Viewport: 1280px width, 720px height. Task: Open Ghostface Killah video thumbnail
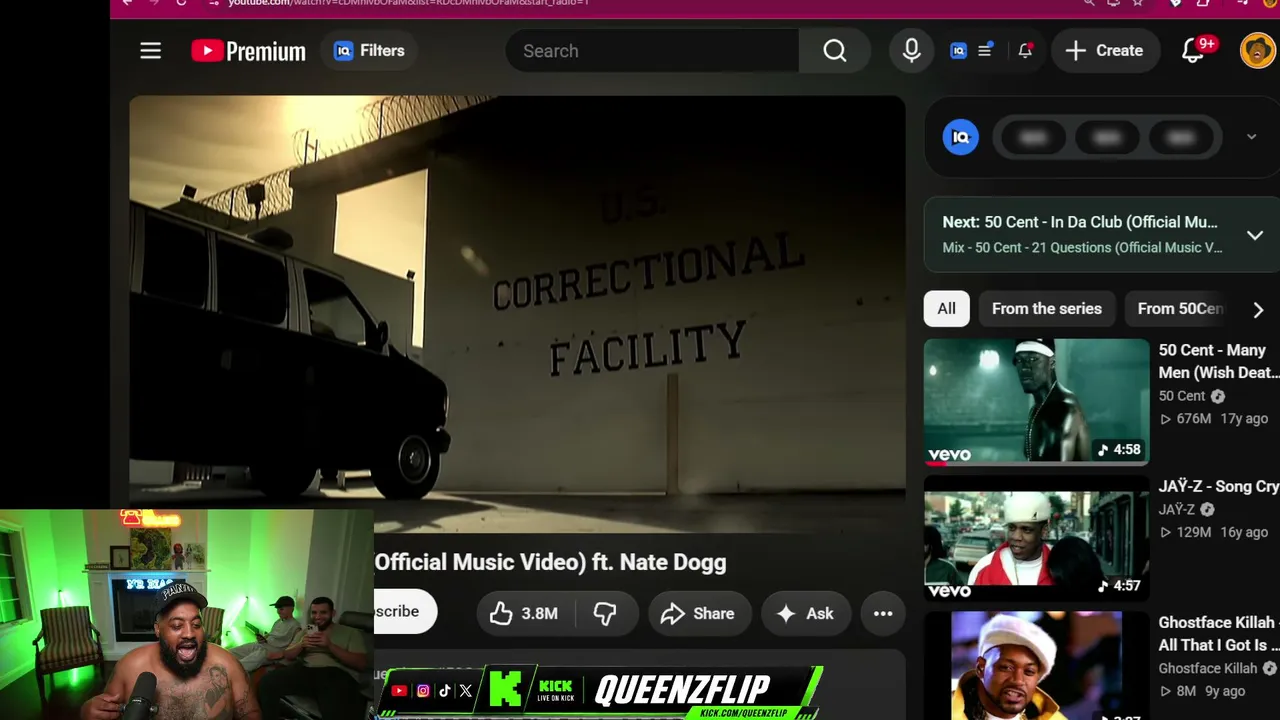pyautogui.click(x=1037, y=665)
